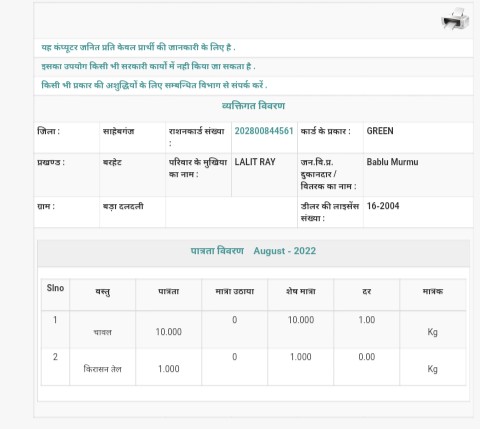Click the व्यक्तिगत विवरण section heading
This screenshot has width=480, height=429.
pos(253,106)
